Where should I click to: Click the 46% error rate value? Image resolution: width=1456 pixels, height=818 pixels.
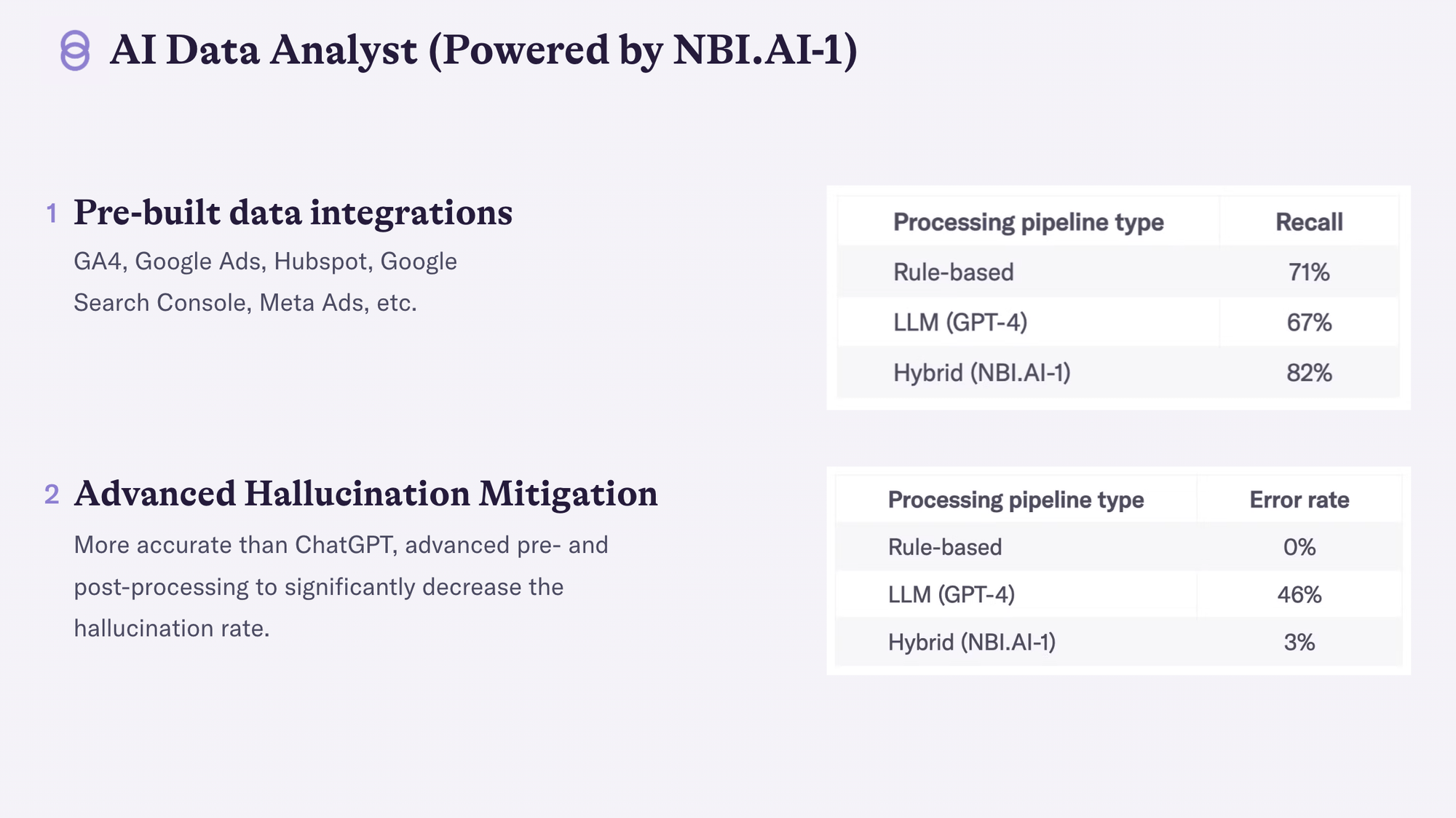point(1299,595)
